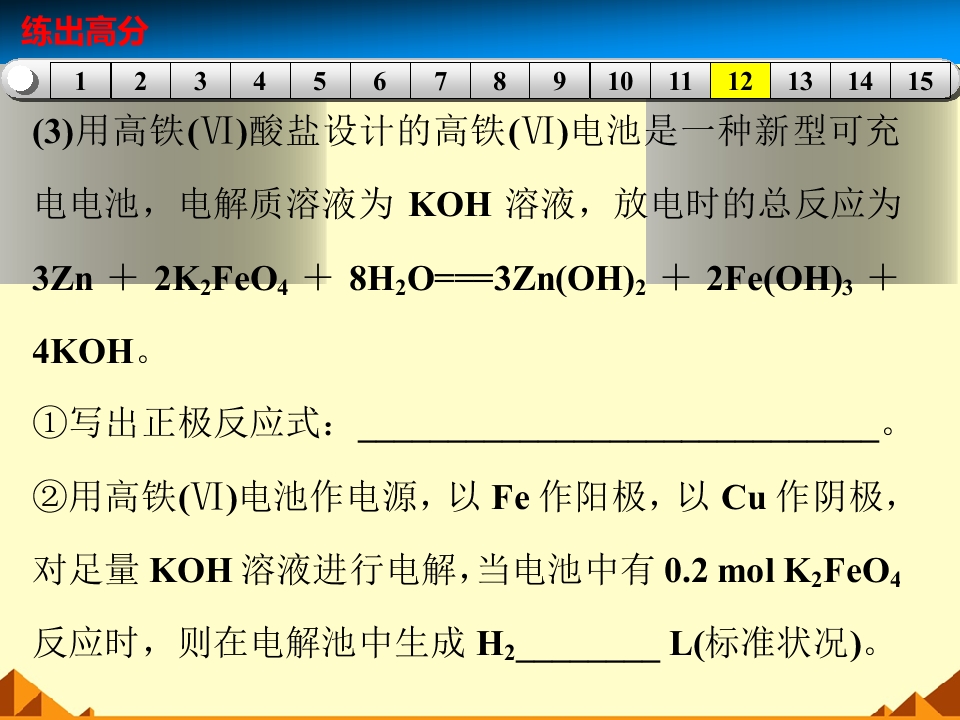Jump to question 8
The width and height of the screenshot is (960, 720).
click(x=500, y=81)
